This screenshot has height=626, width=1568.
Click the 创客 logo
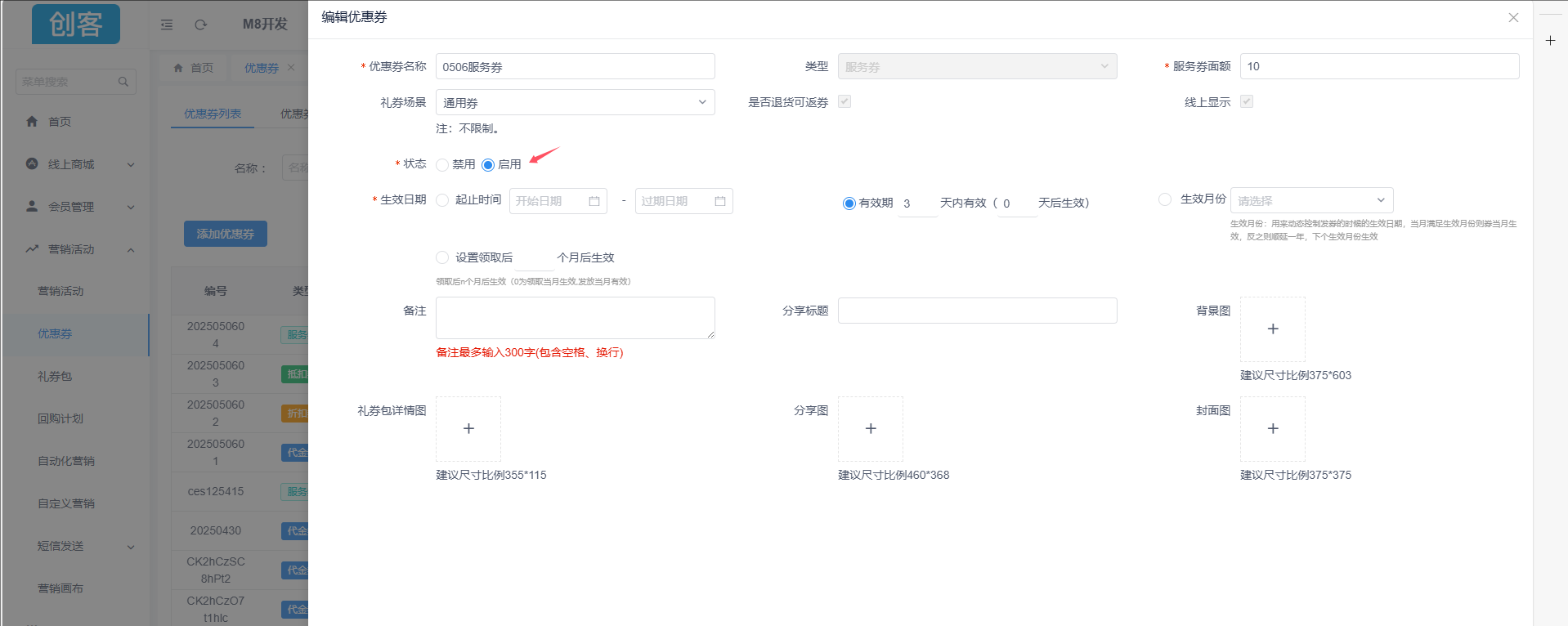(76, 24)
